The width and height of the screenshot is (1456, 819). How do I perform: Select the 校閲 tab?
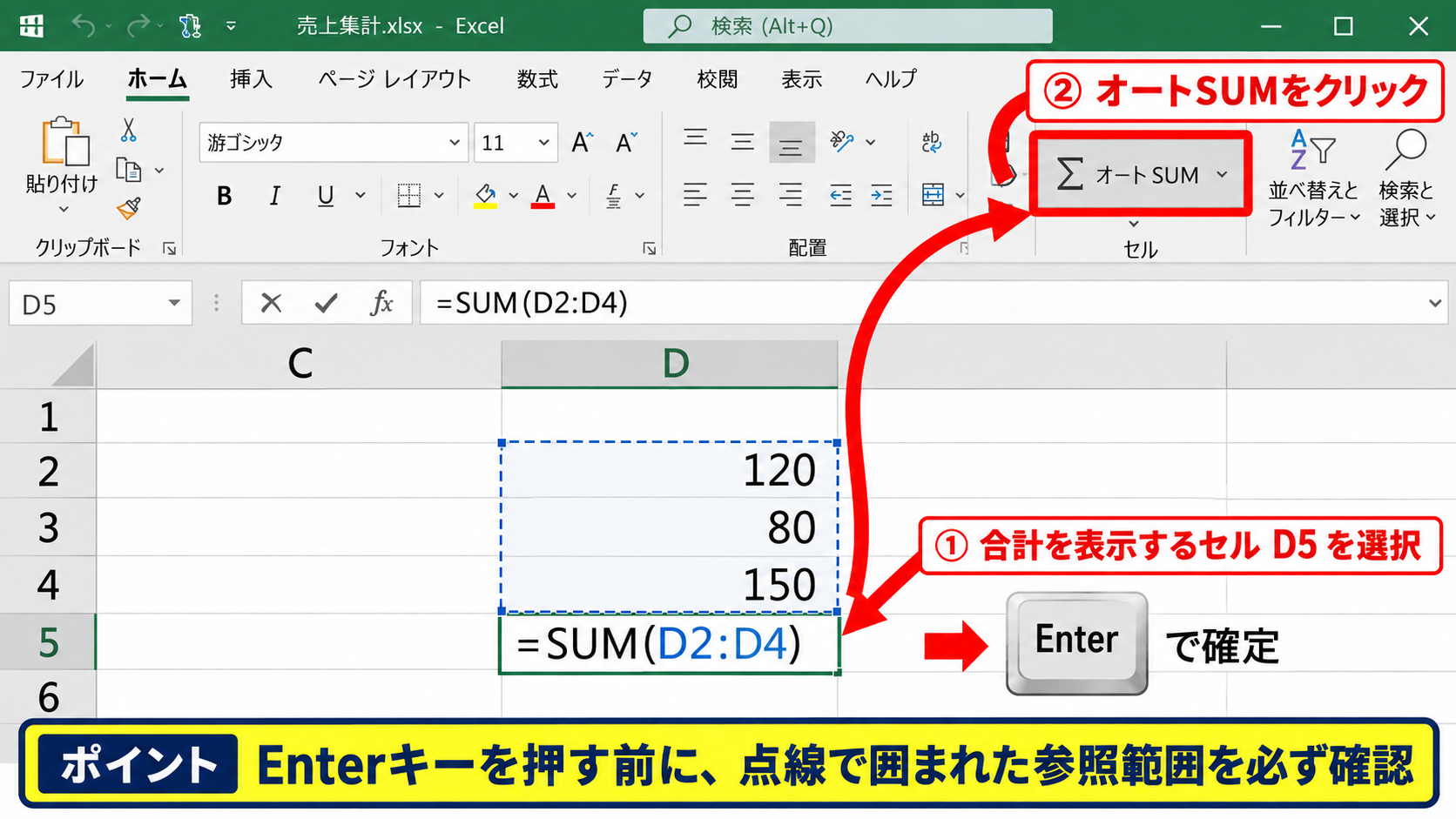[718, 79]
